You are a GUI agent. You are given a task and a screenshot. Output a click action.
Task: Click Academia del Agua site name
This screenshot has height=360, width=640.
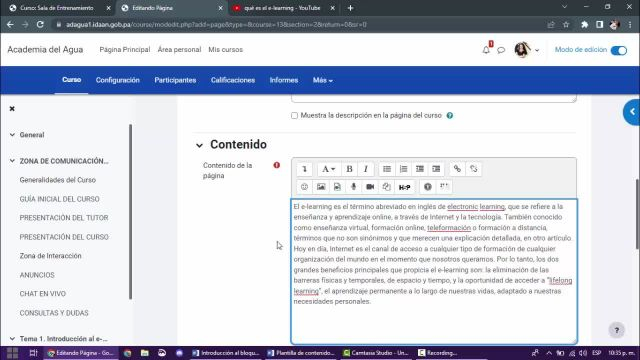click(x=45, y=50)
